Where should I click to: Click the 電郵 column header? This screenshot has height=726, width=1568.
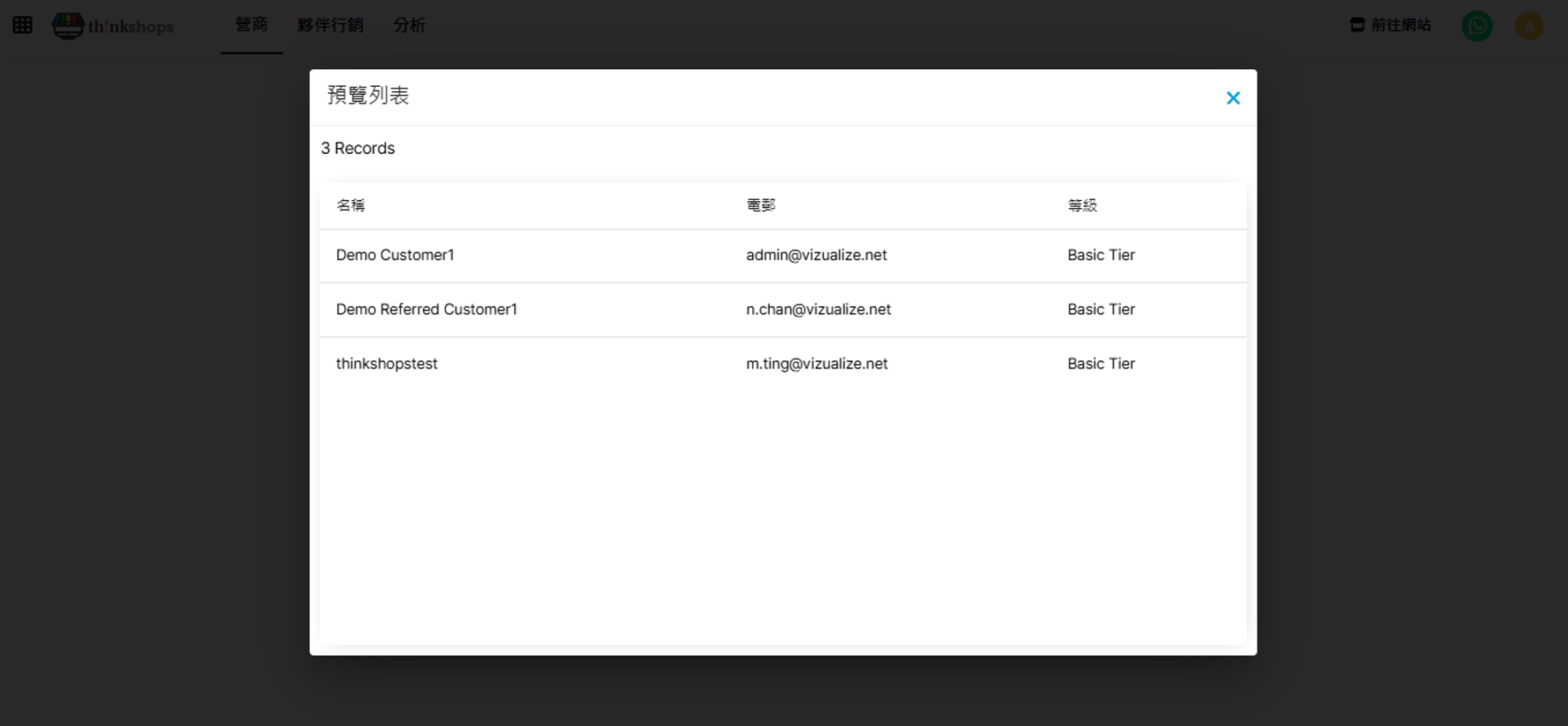pos(760,205)
